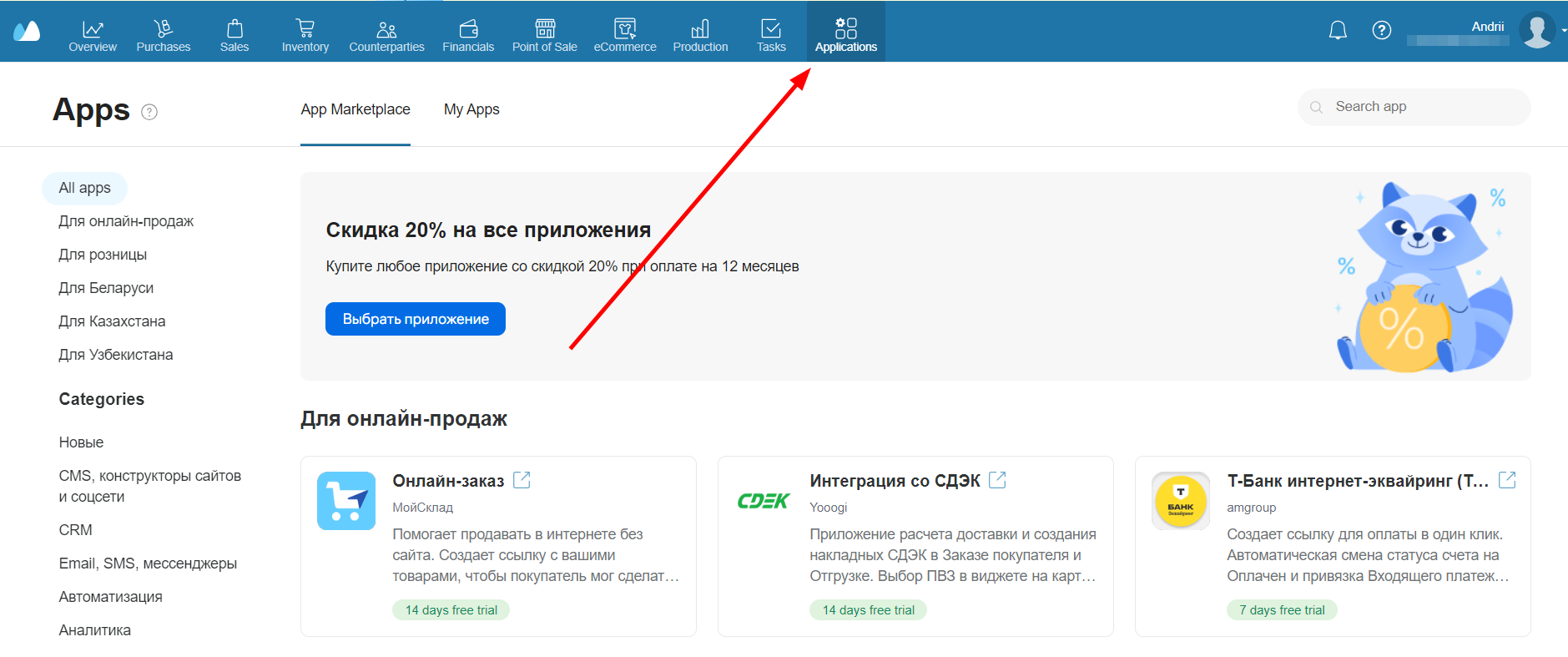This screenshot has width=1568, height=657.
Task: Select the All apps filter
Action: point(84,188)
